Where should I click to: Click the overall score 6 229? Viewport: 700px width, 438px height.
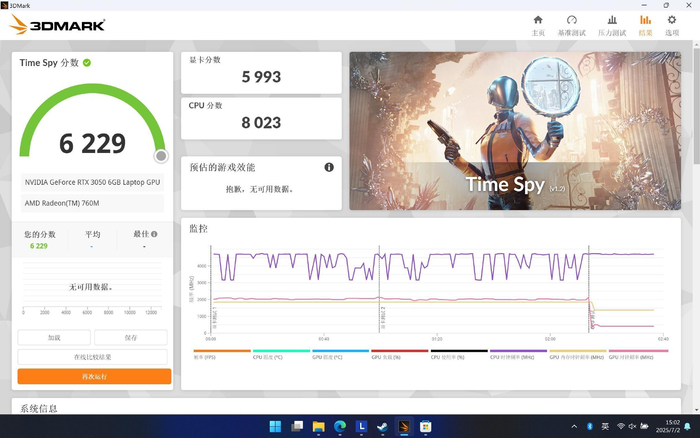tap(92, 143)
